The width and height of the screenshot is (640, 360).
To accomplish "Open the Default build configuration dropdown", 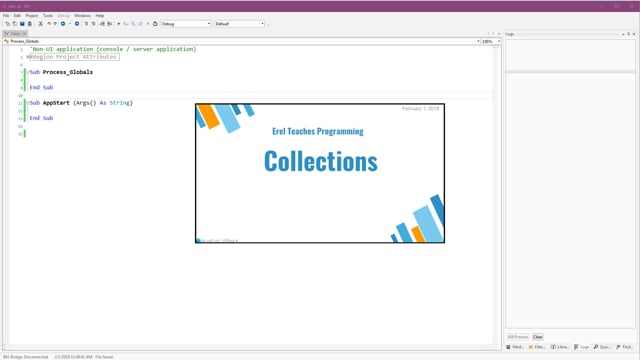I will pos(240,24).
